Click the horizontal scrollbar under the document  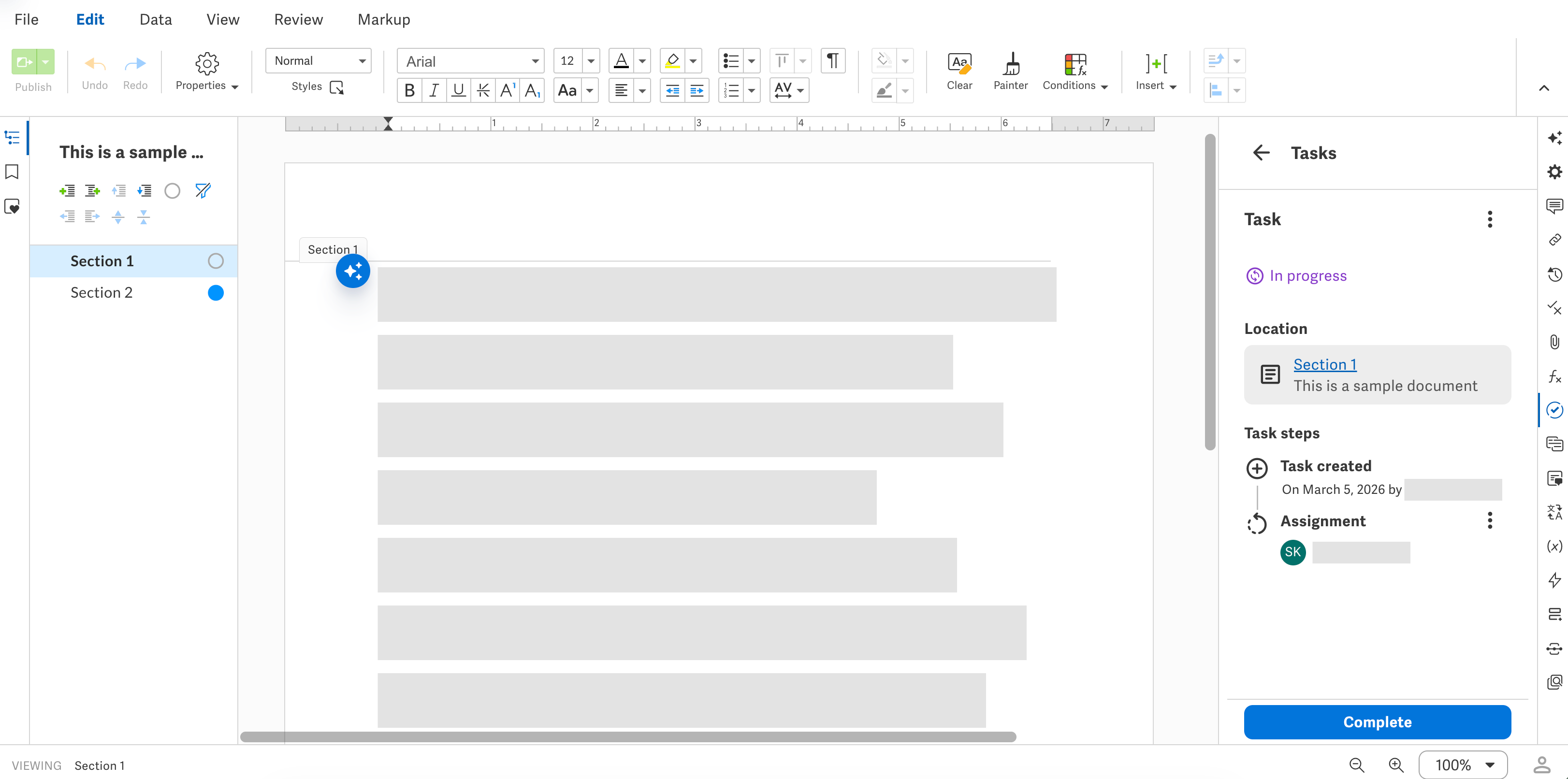[628, 737]
